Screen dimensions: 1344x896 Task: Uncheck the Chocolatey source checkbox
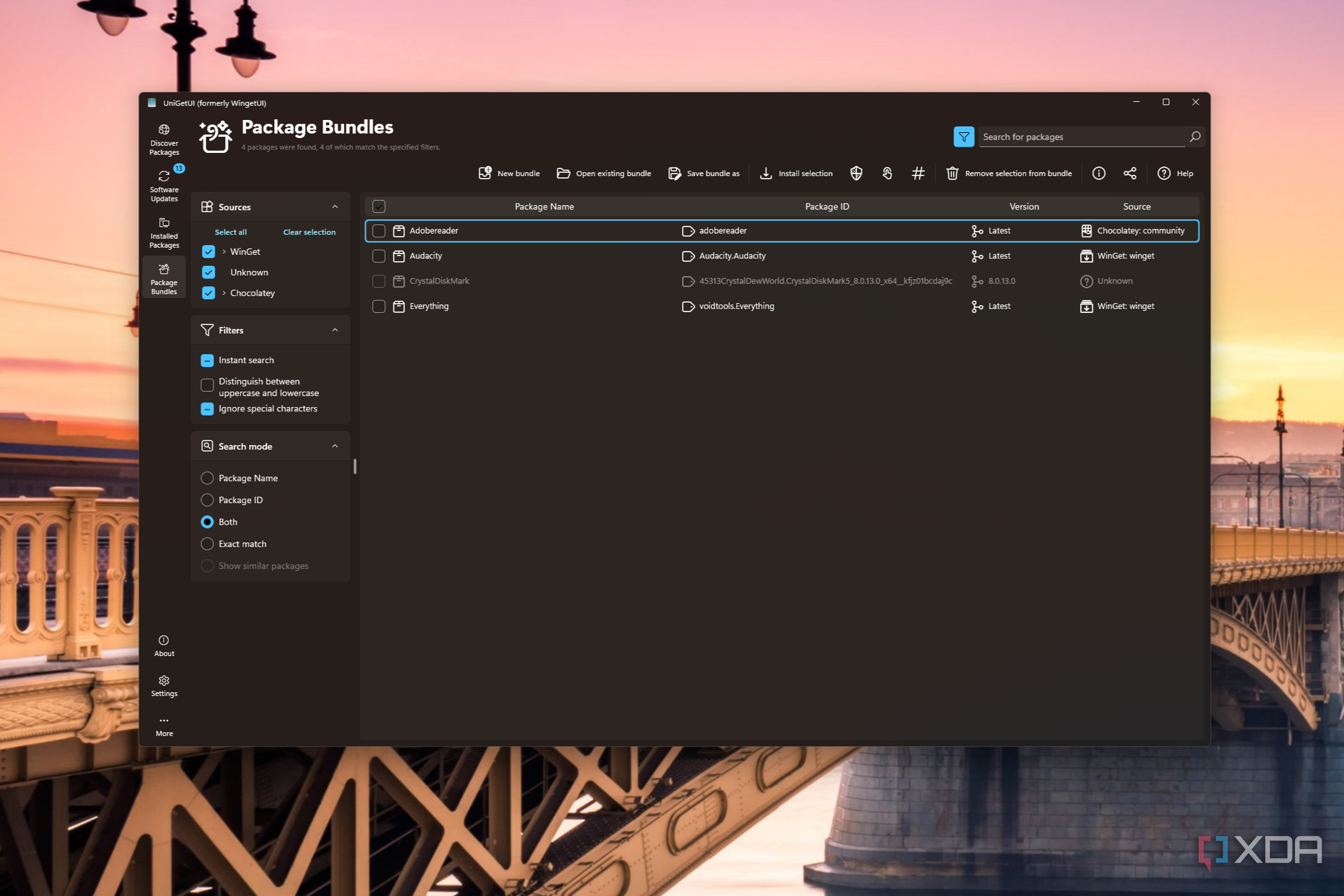(x=208, y=293)
